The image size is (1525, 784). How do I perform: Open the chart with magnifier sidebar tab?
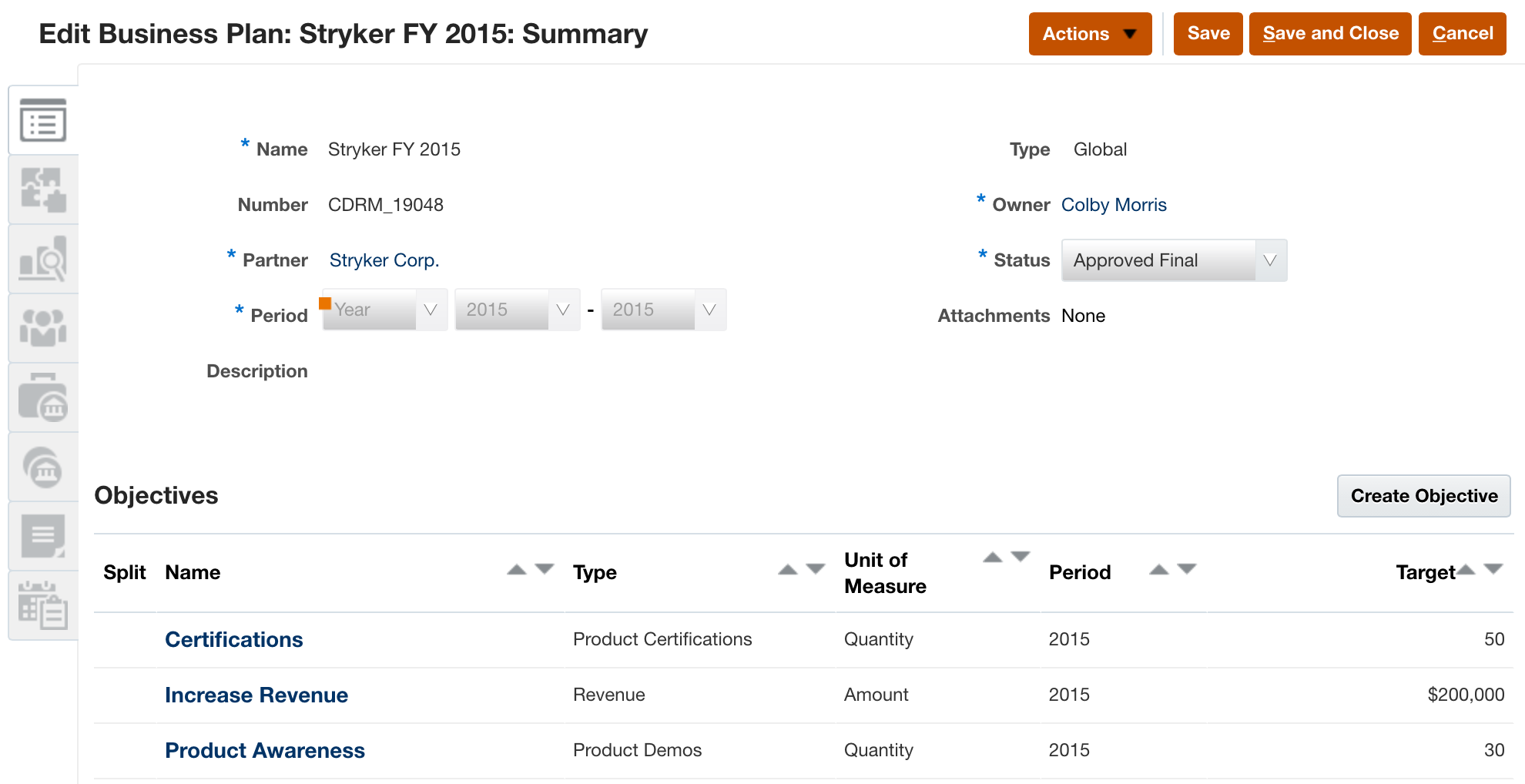pos(43,259)
